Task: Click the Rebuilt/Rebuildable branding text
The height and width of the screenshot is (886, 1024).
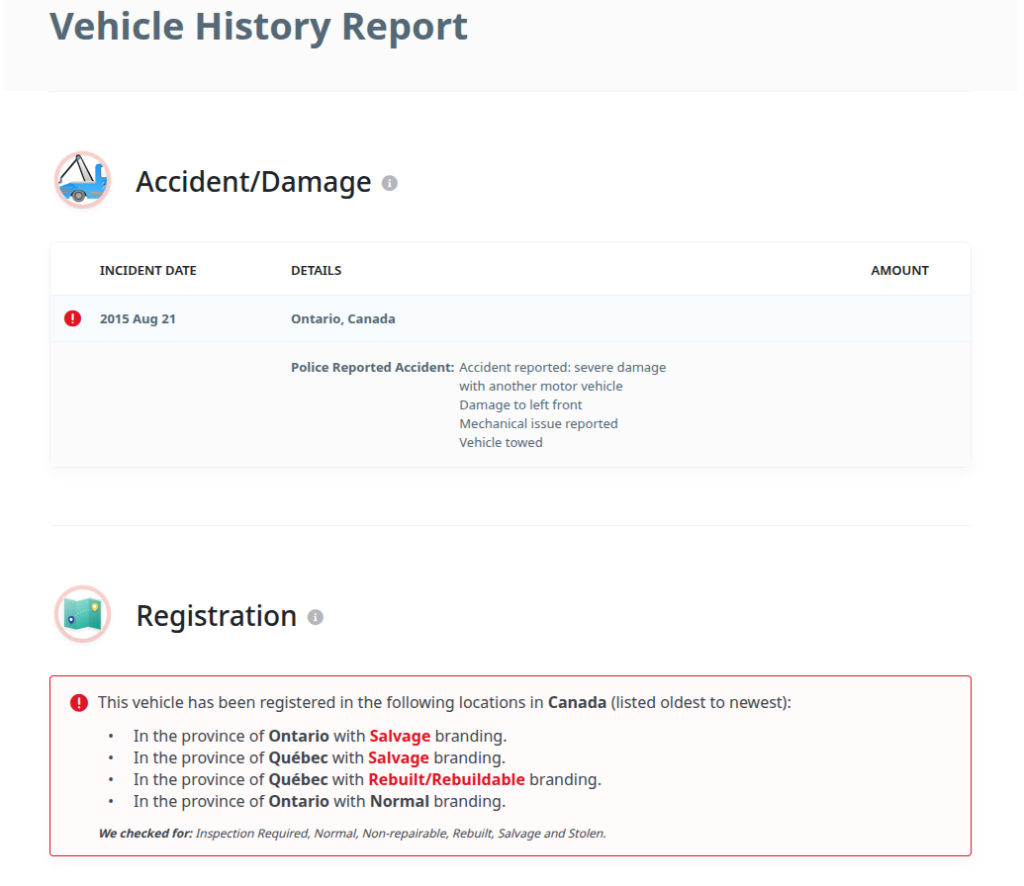Action: (446, 780)
